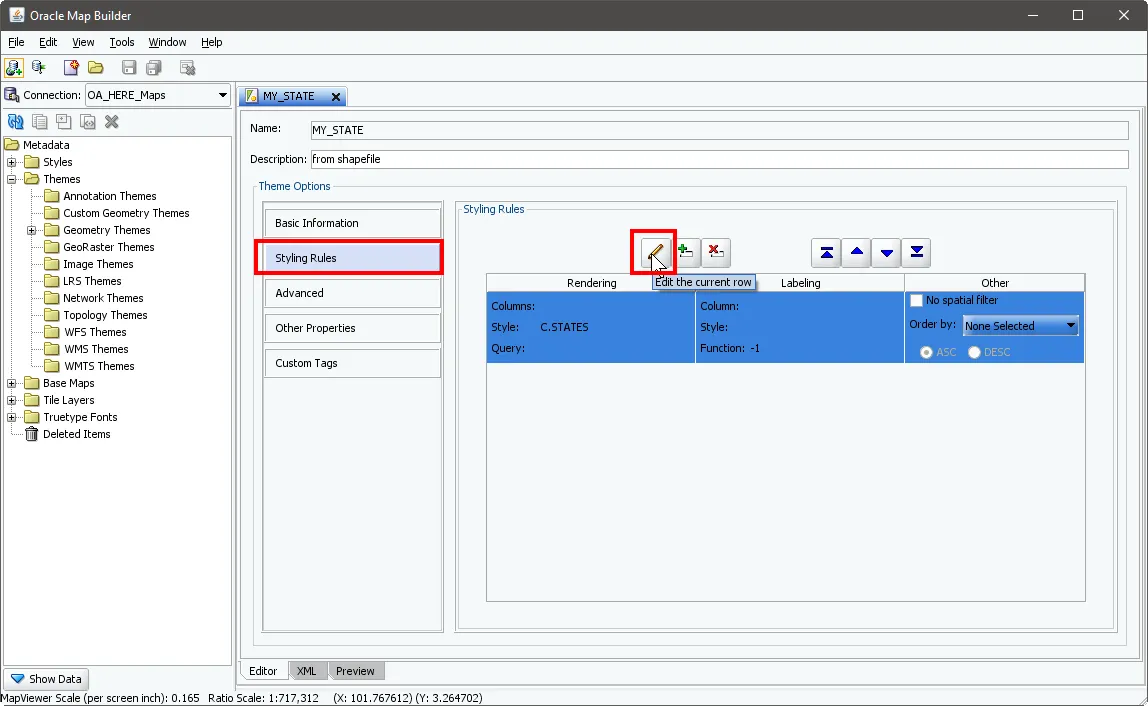Click the Basic Information button
Viewport: 1148px width, 706px height.
click(x=352, y=223)
